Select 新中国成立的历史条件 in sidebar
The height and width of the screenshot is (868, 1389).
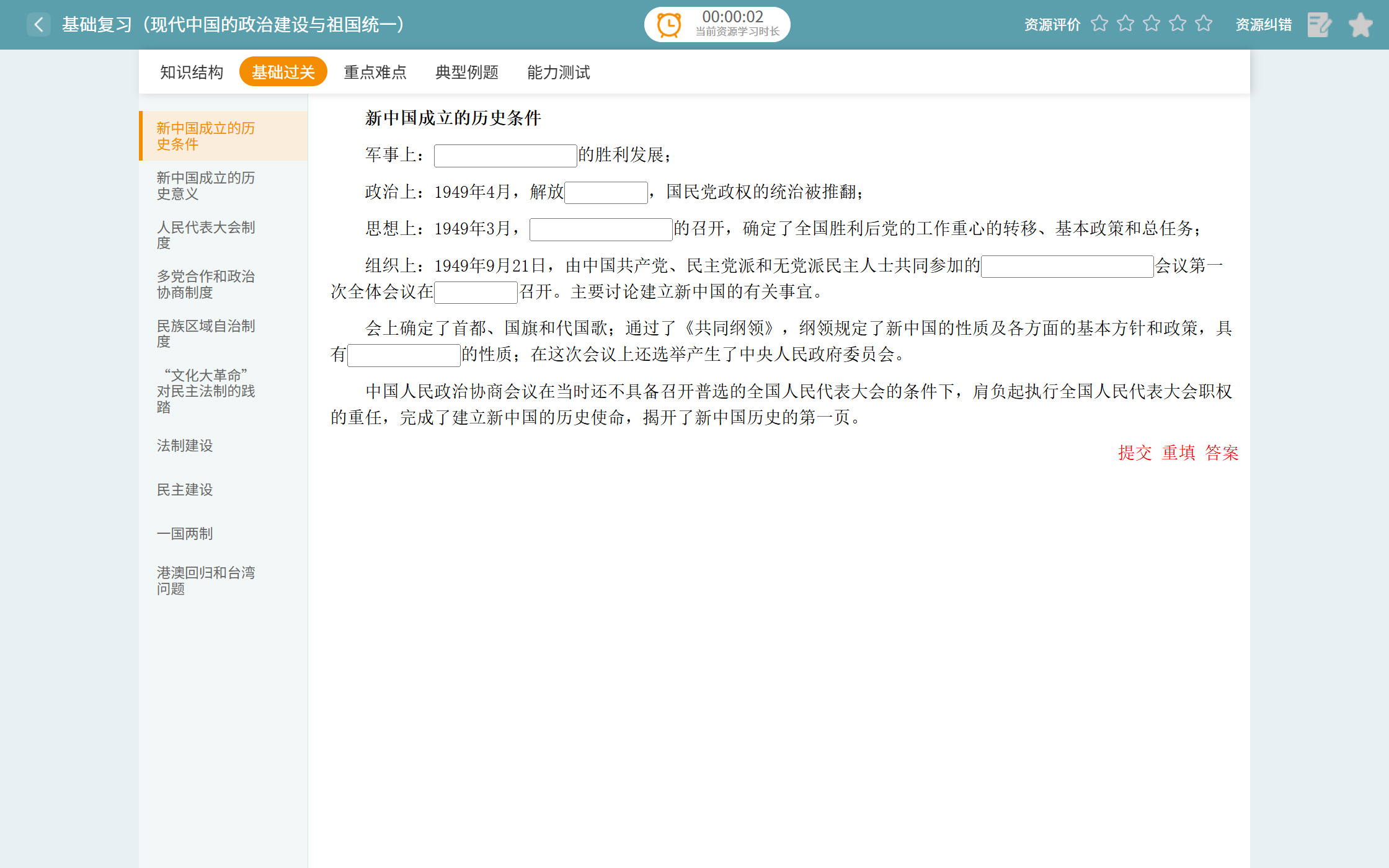pyautogui.click(x=223, y=136)
